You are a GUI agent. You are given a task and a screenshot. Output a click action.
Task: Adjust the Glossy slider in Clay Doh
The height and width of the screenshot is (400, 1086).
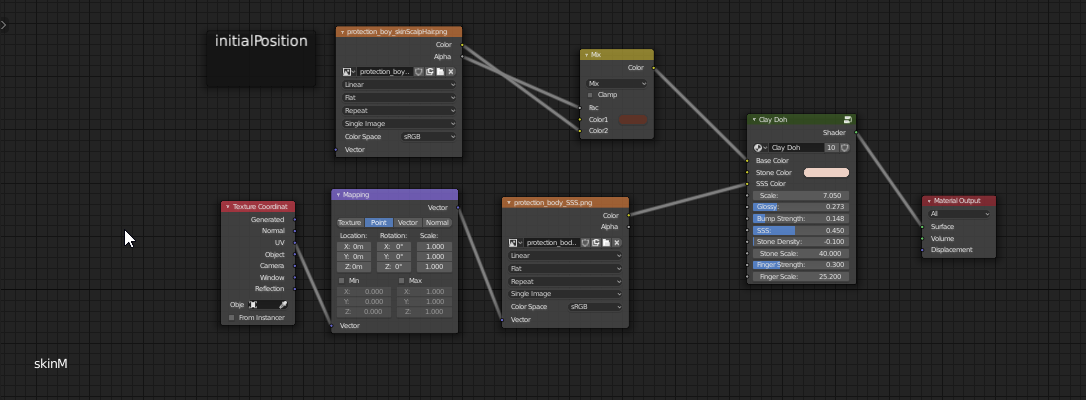pyautogui.click(x=801, y=207)
